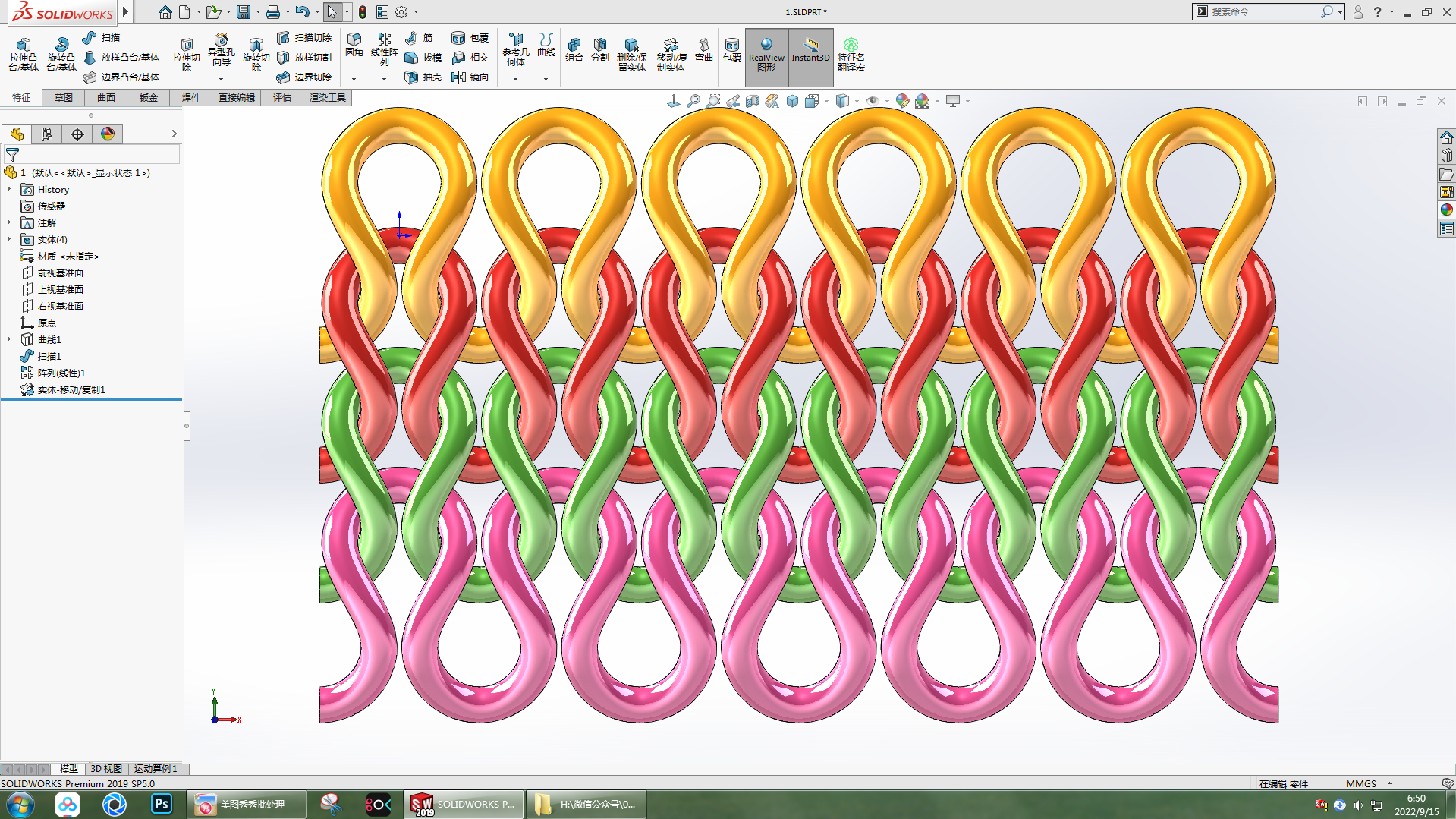Open the Curves tool (曲线)

546,45
